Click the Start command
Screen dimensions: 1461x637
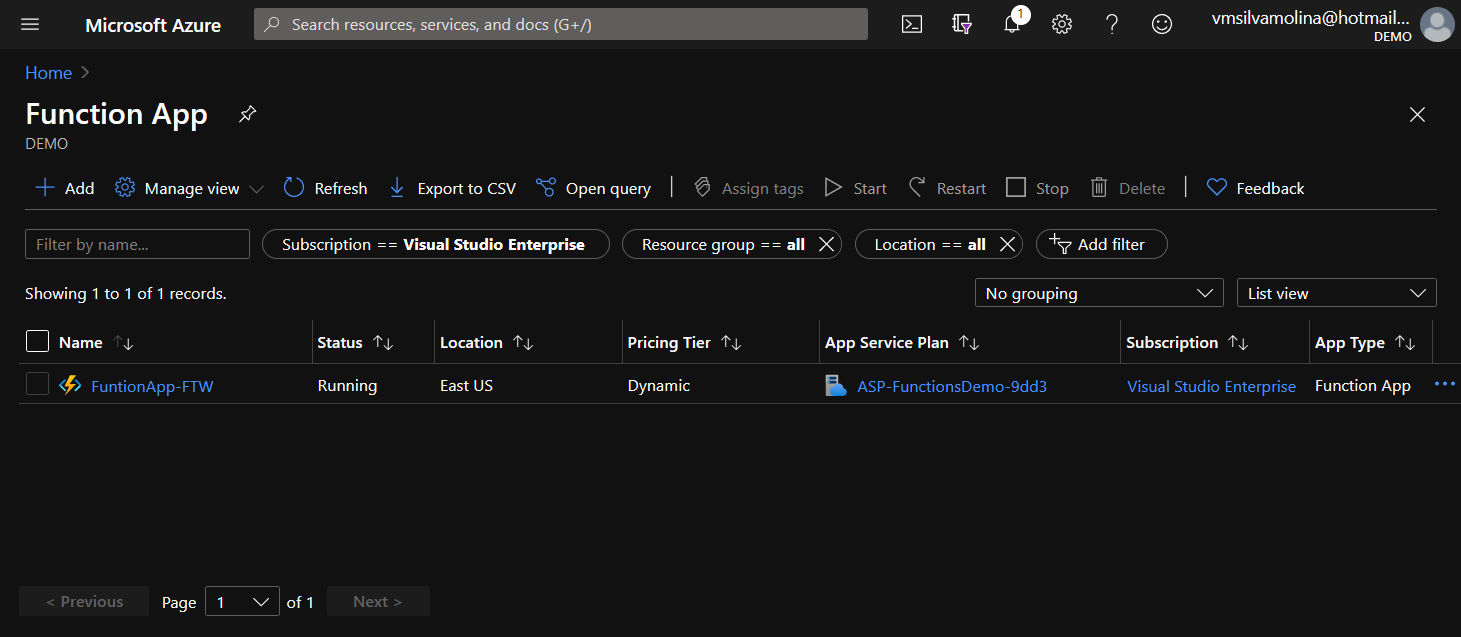856,188
